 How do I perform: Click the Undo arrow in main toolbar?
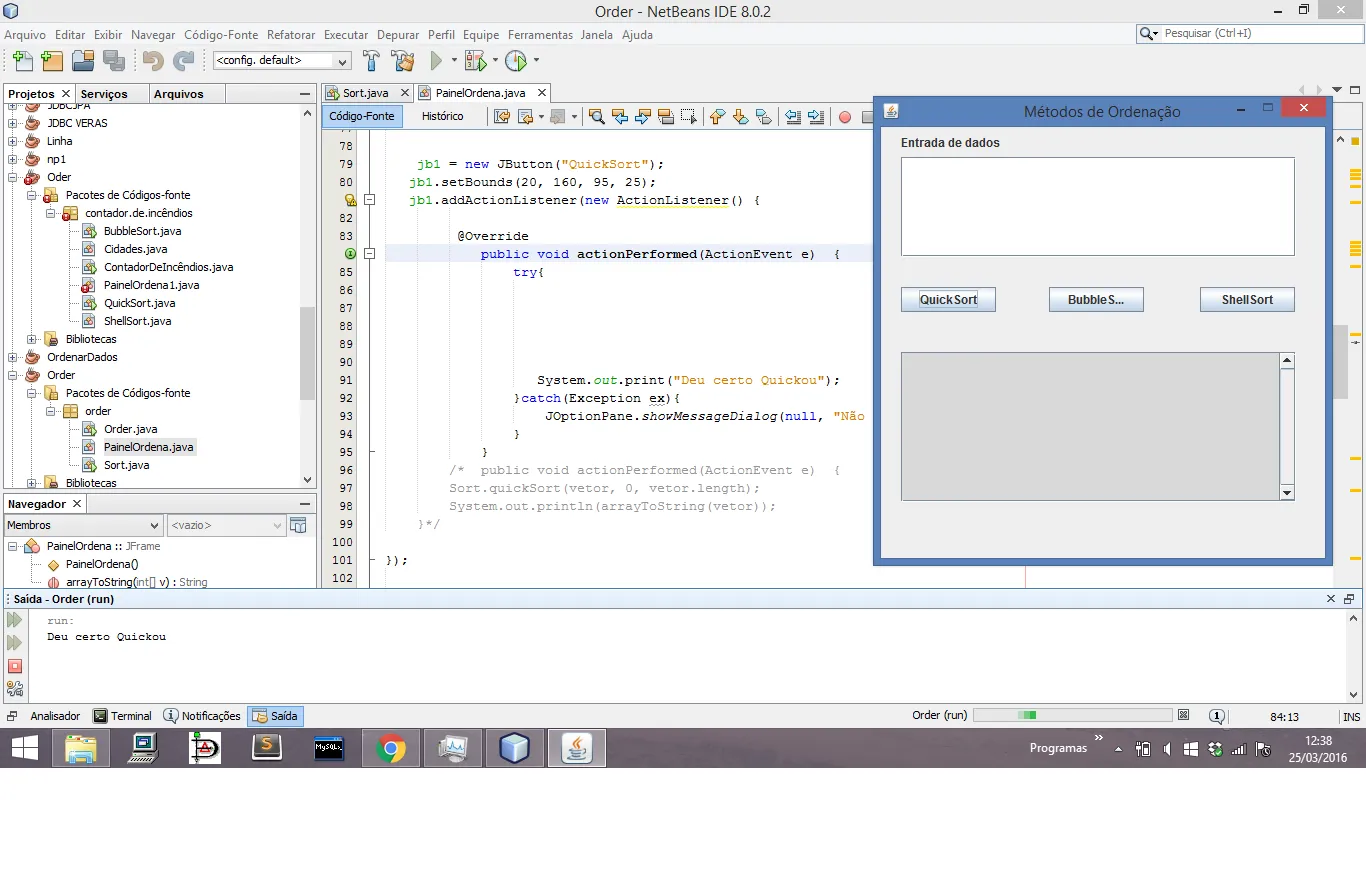[152, 61]
